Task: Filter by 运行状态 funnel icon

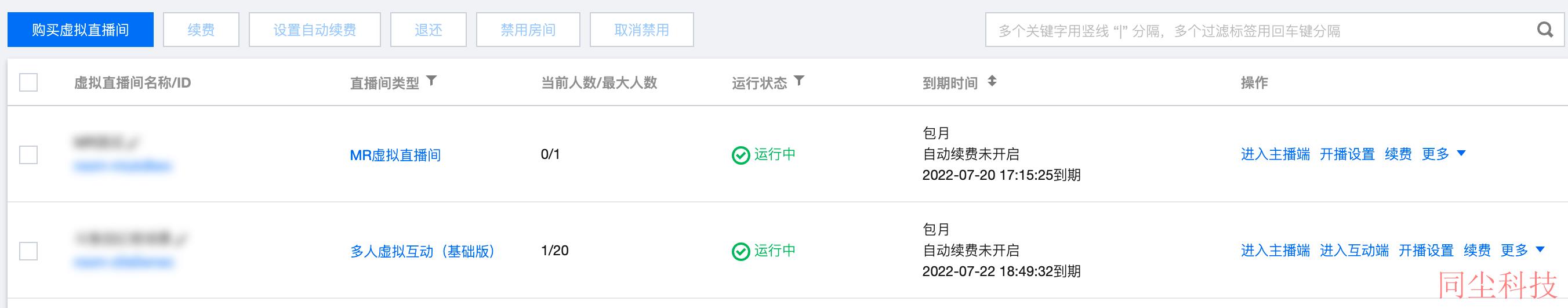Action: pos(799,81)
